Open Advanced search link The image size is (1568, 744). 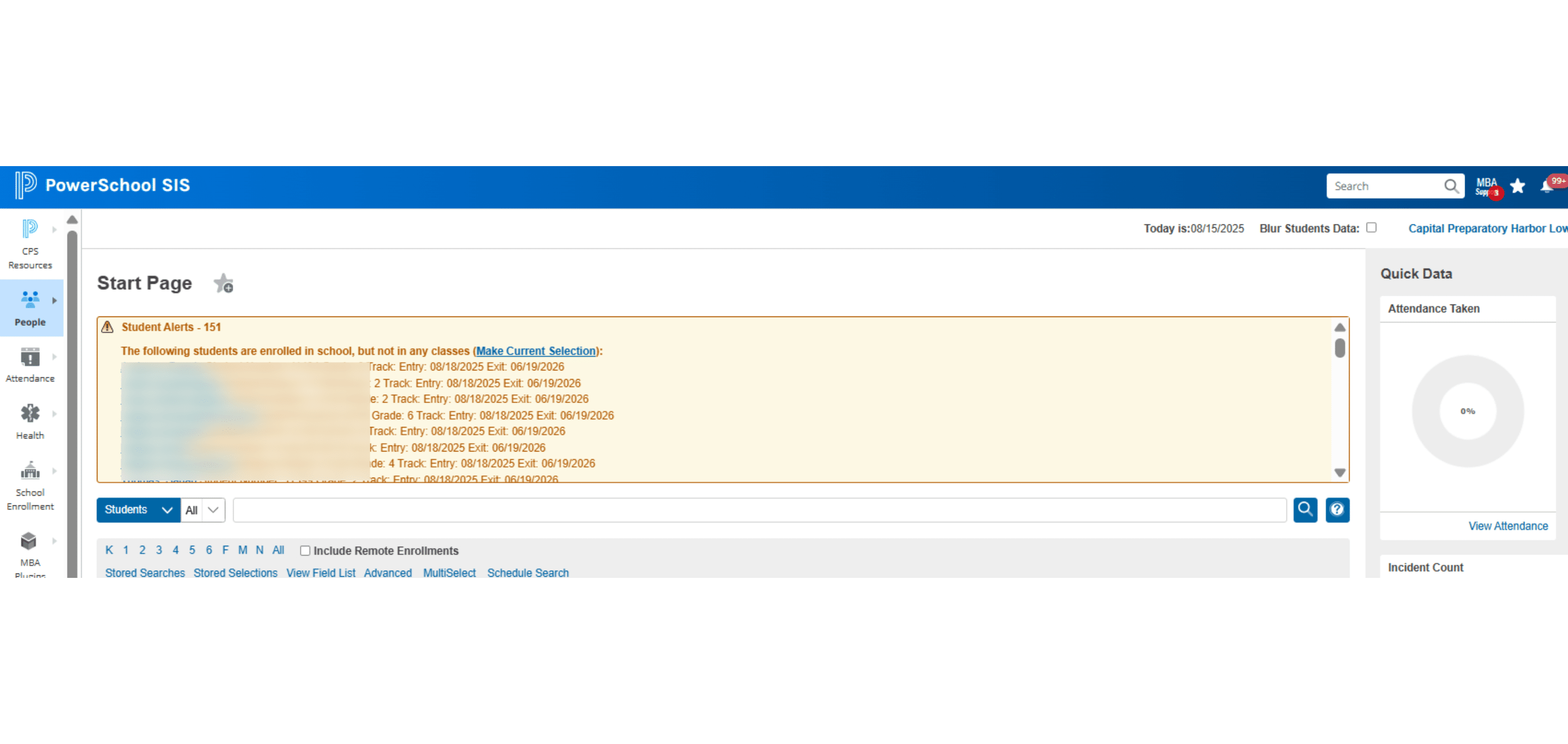[x=388, y=573]
